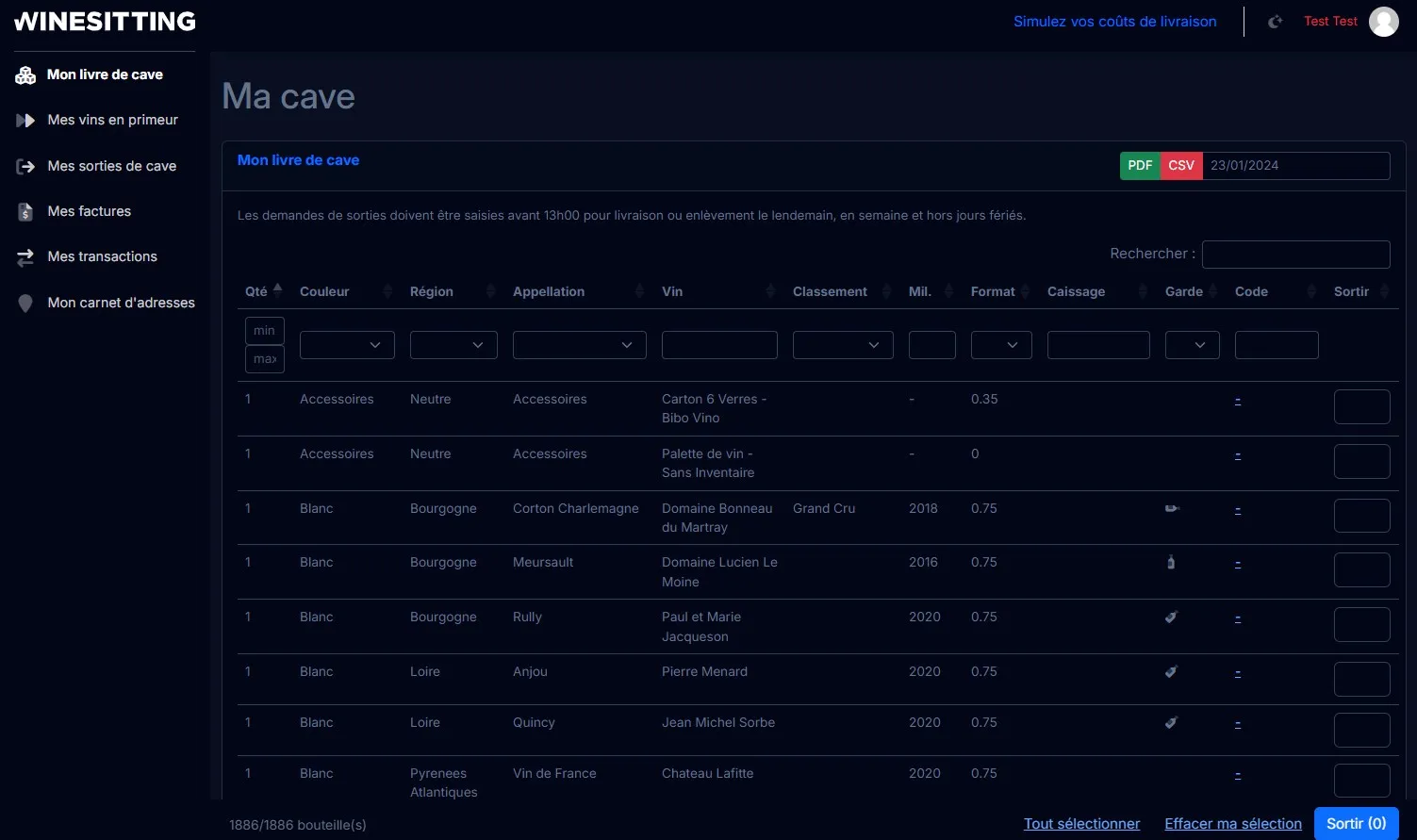
Task: Expand the Région filter dropdown
Action: click(x=453, y=345)
